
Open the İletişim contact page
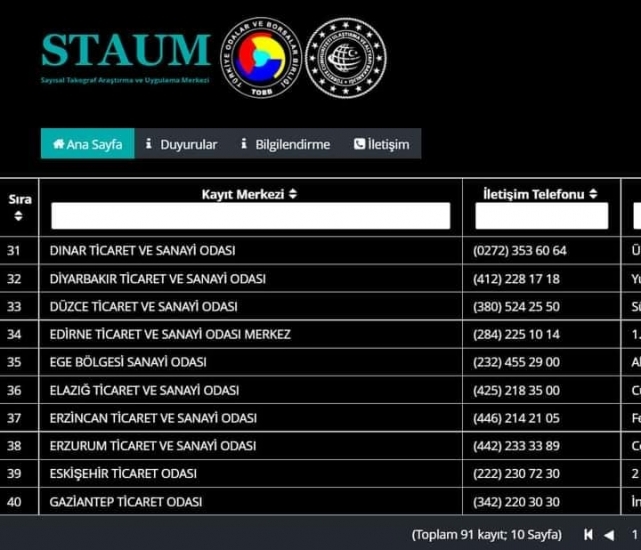[x=381, y=144]
